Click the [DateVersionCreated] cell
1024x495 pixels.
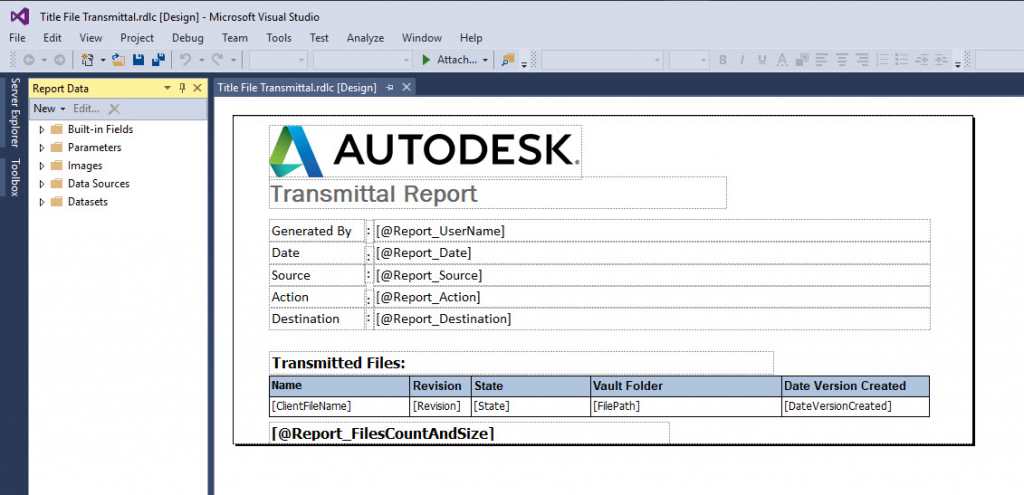click(x=856, y=406)
